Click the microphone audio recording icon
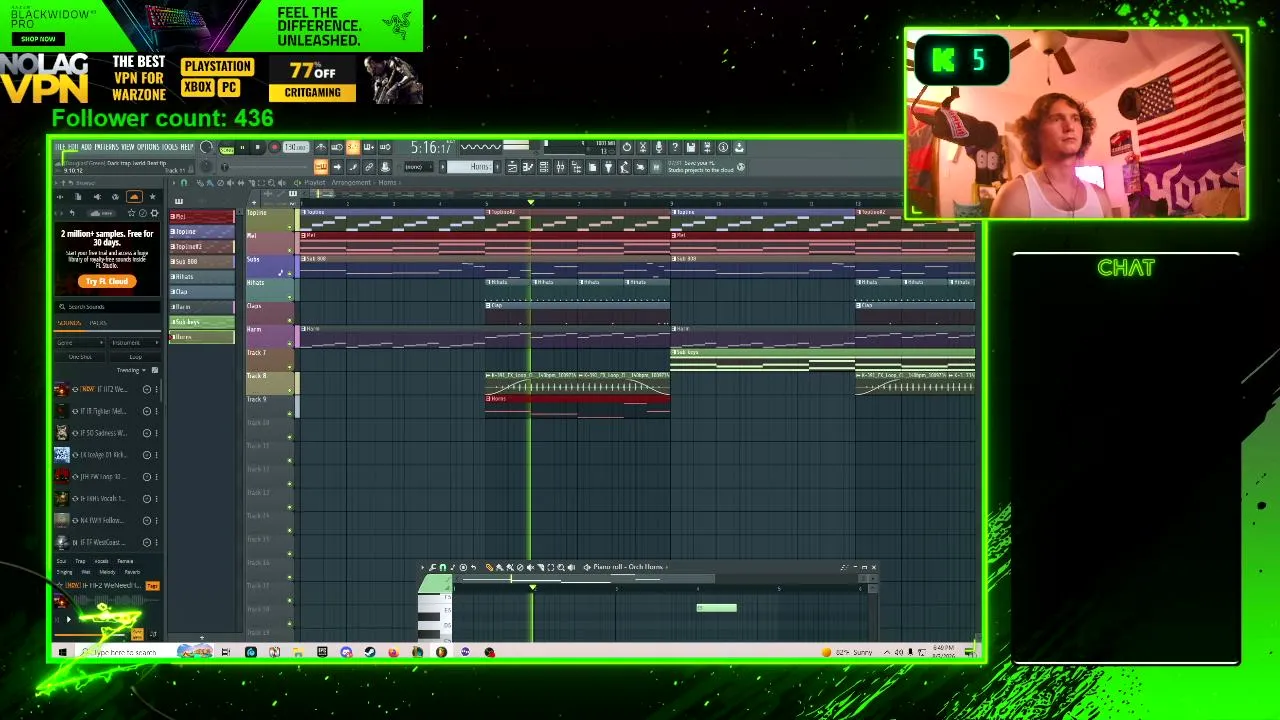 pyautogui.click(x=659, y=148)
